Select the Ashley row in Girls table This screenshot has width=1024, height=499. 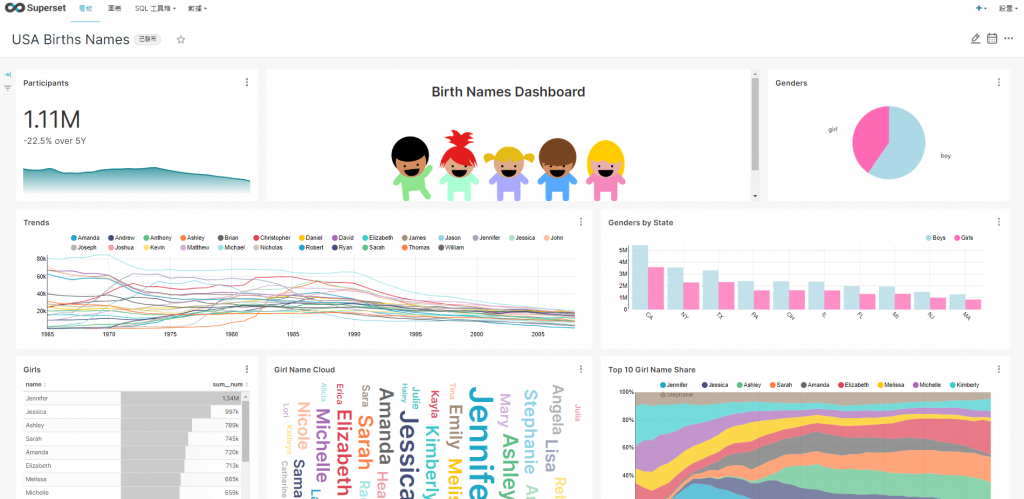pyautogui.click(x=133, y=425)
